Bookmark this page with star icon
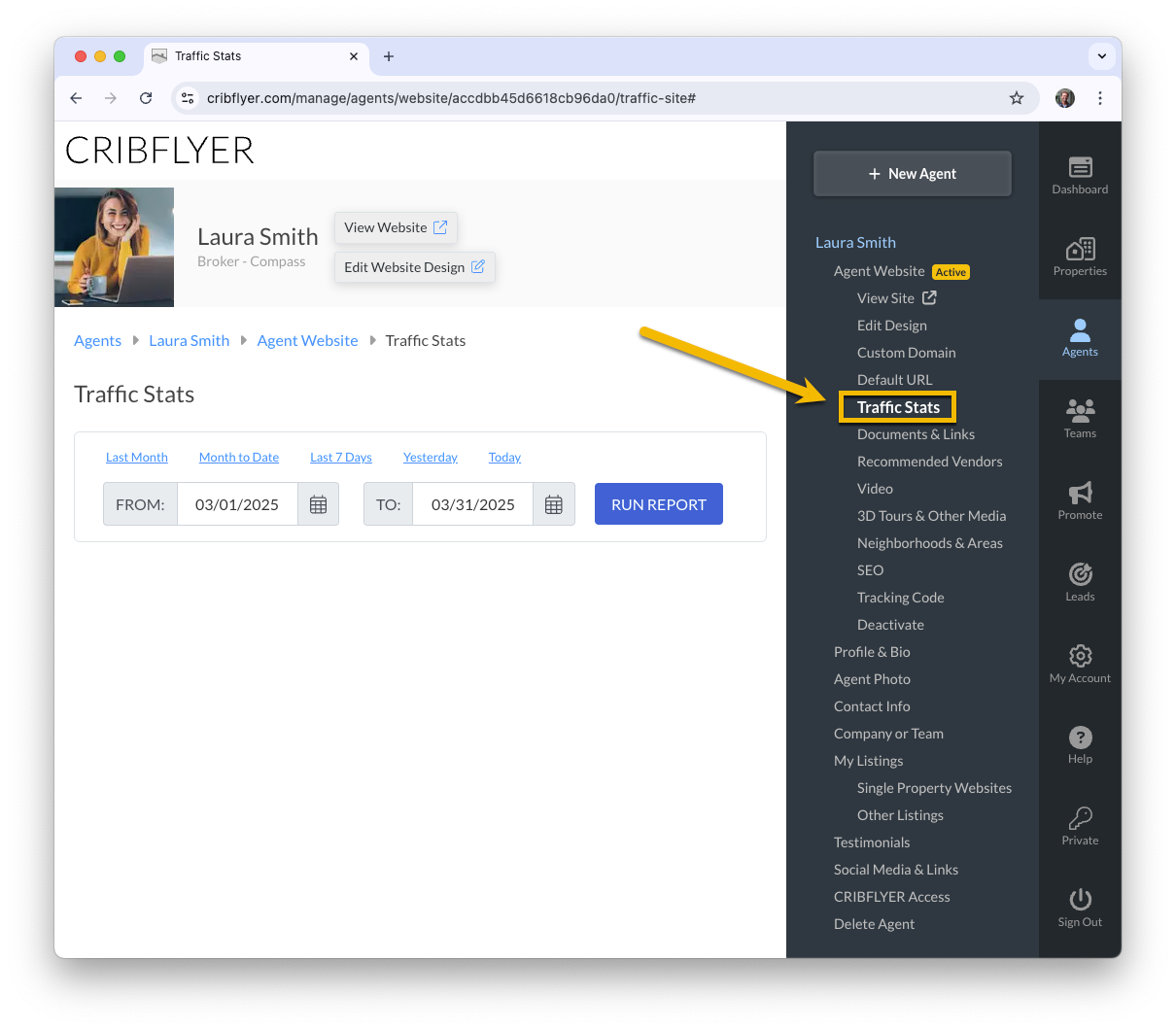The image size is (1176, 1030). coord(1017,98)
